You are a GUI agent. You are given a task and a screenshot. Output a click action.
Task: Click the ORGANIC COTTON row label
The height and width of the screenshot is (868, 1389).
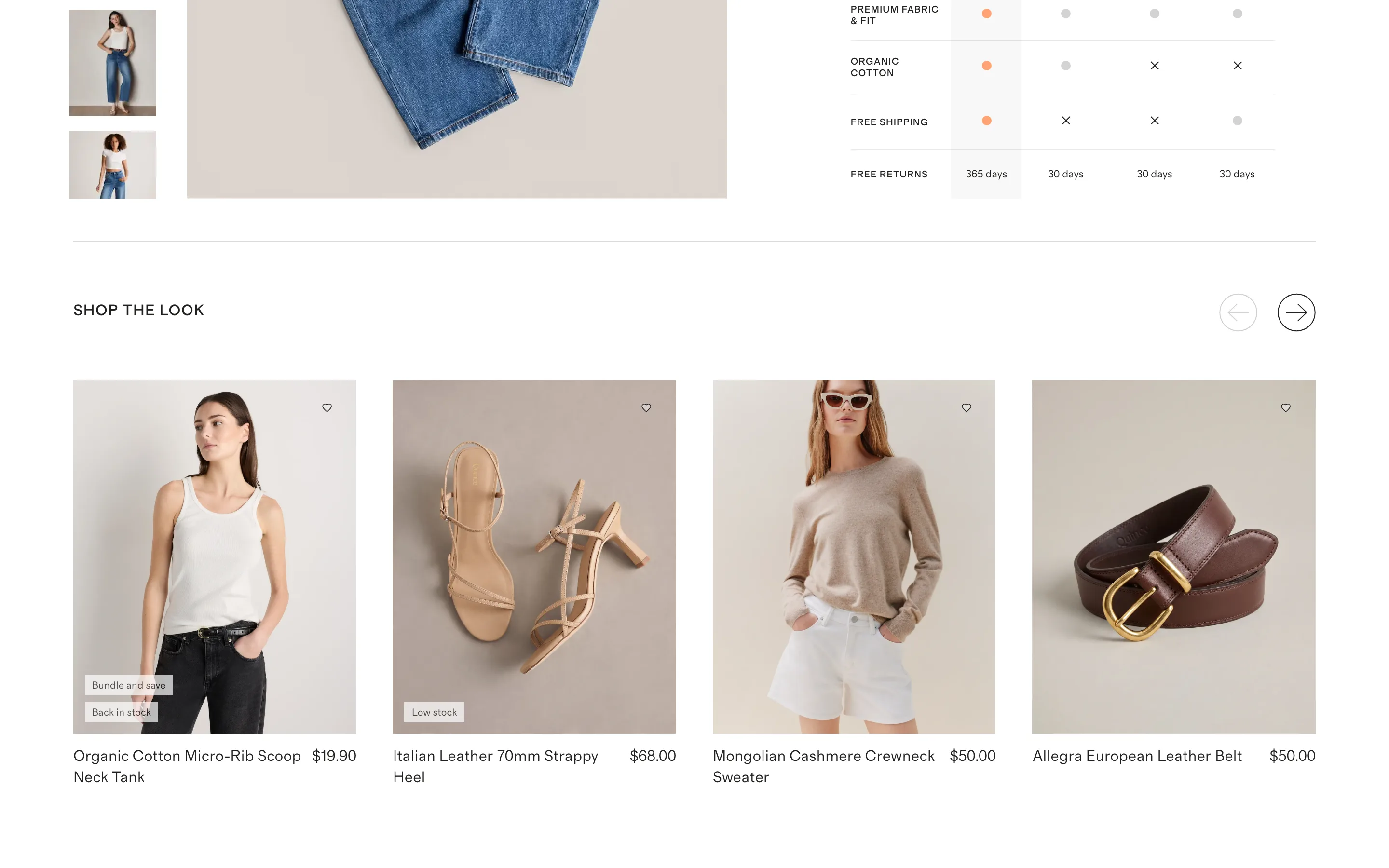pyautogui.click(x=875, y=67)
